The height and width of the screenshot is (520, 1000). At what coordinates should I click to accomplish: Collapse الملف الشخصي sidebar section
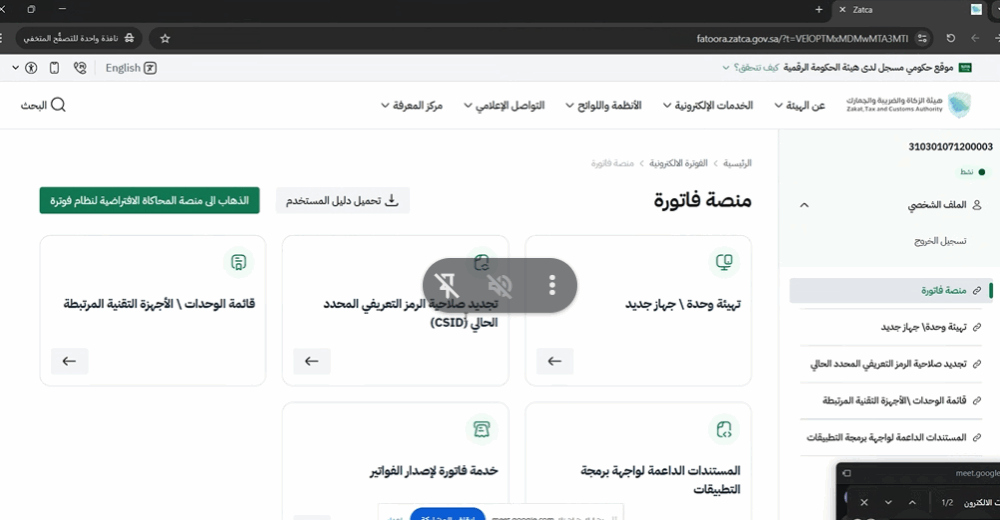point(804,205)
